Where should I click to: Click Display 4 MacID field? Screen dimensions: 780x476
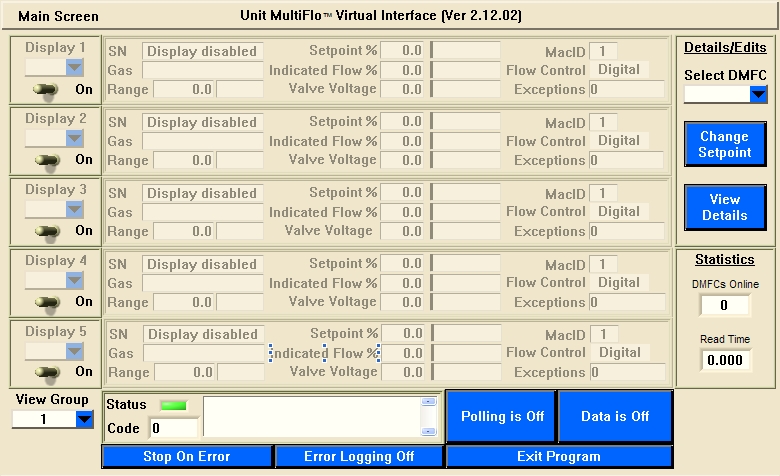[x=603, y=265]
